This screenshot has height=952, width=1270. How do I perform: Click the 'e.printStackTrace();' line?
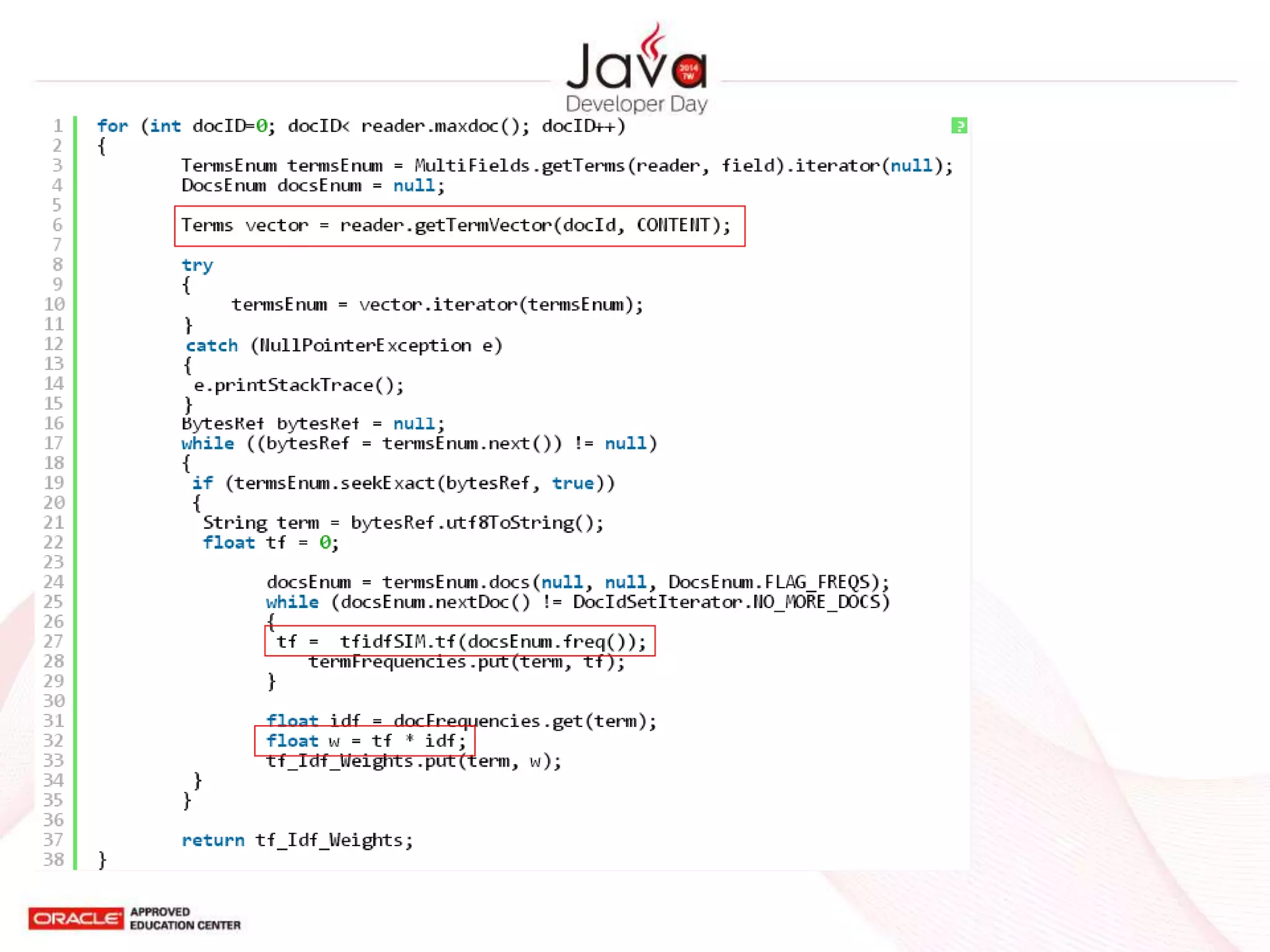pos(298,386)
